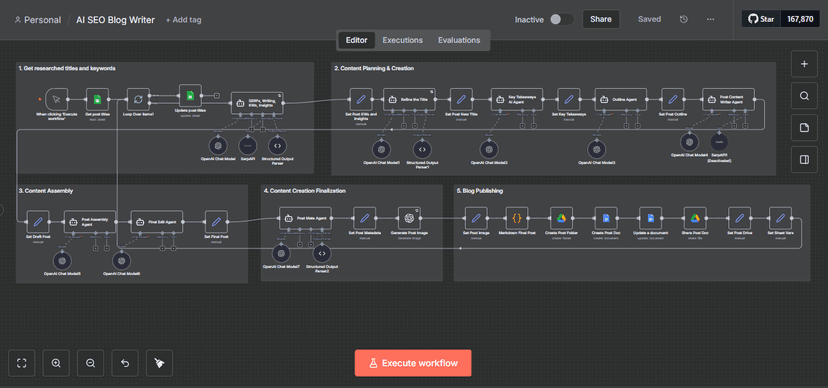Select the 'SERPs, Writing, KWs, Insights' agent node
828x388 pixels.
257,103
